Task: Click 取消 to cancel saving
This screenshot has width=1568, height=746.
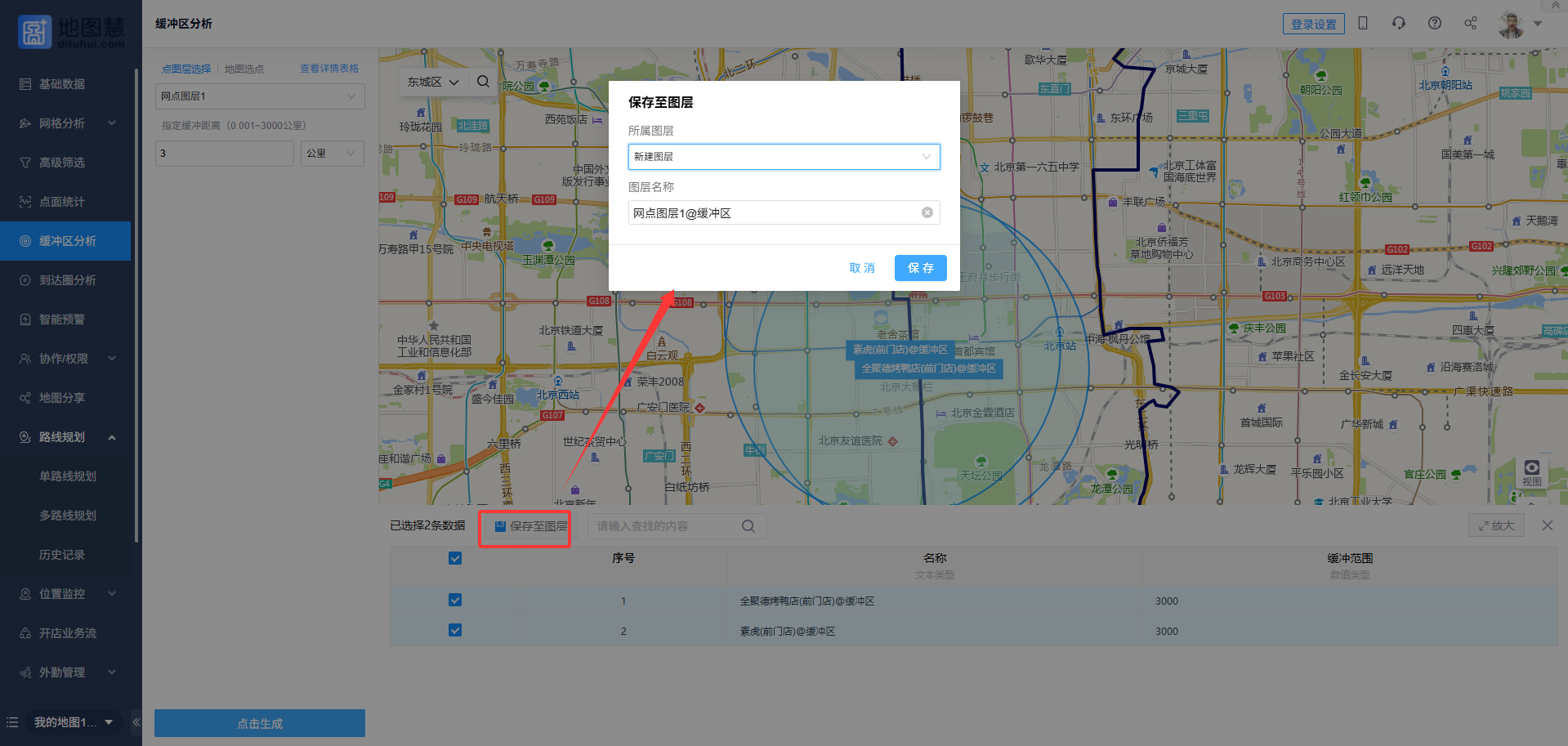Action: 861,268
